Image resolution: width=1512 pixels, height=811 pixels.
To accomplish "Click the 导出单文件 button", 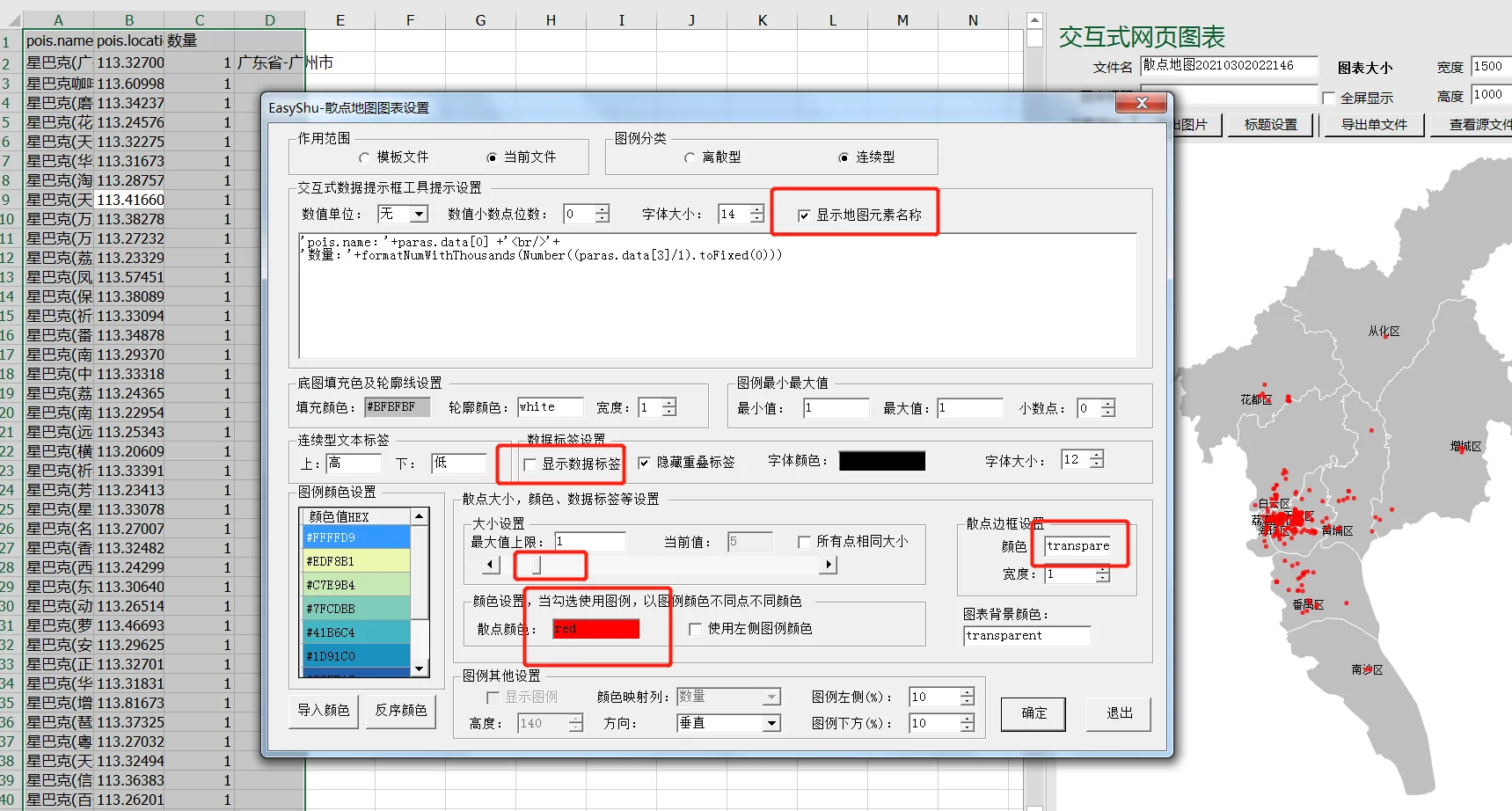I will click(1374, 125).
